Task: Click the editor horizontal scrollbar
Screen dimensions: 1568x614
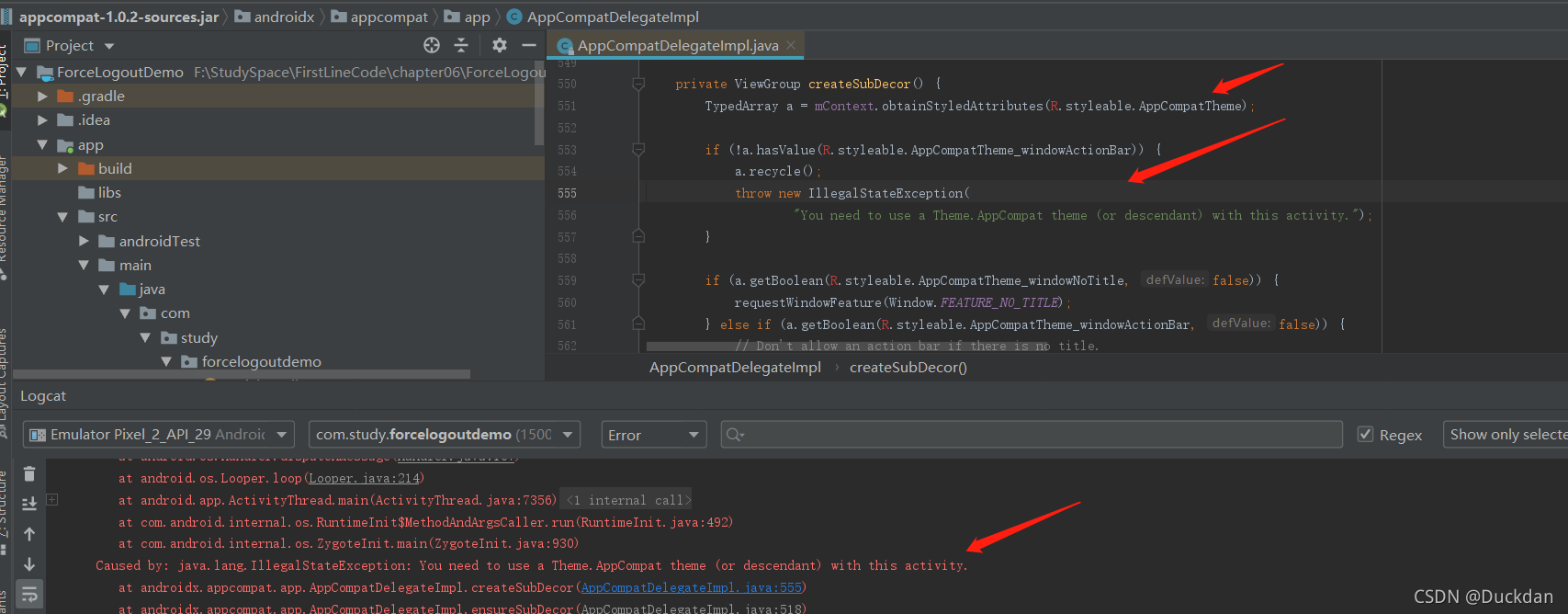Action: point(849,347)
